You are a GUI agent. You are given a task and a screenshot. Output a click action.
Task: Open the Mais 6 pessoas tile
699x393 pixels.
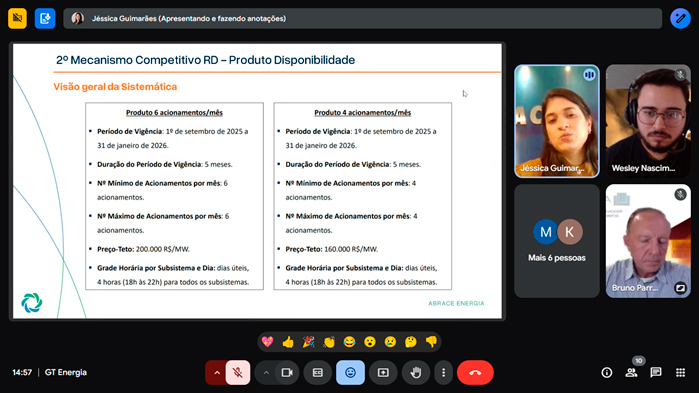(557, 241)
